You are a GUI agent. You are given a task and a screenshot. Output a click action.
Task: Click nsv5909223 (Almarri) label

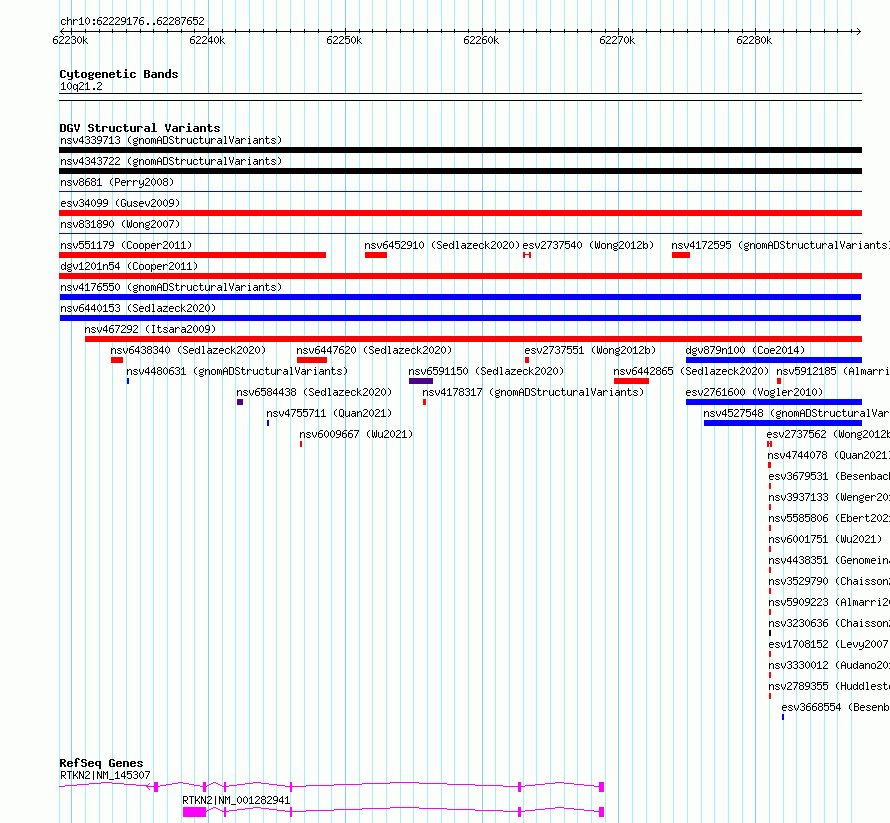(829, 602)
